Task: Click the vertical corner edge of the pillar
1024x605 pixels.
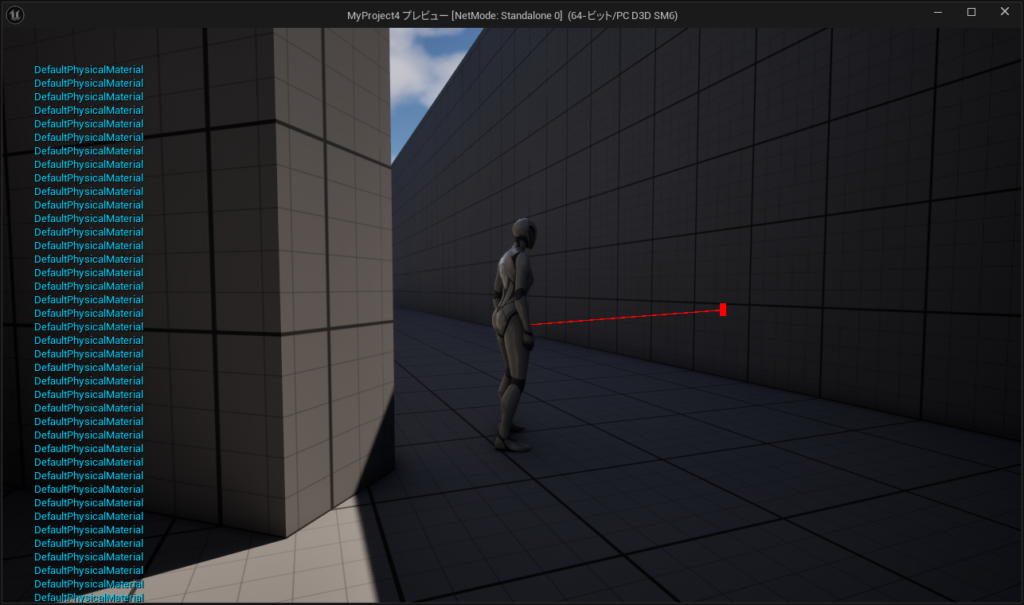Action: click(277, 300)
